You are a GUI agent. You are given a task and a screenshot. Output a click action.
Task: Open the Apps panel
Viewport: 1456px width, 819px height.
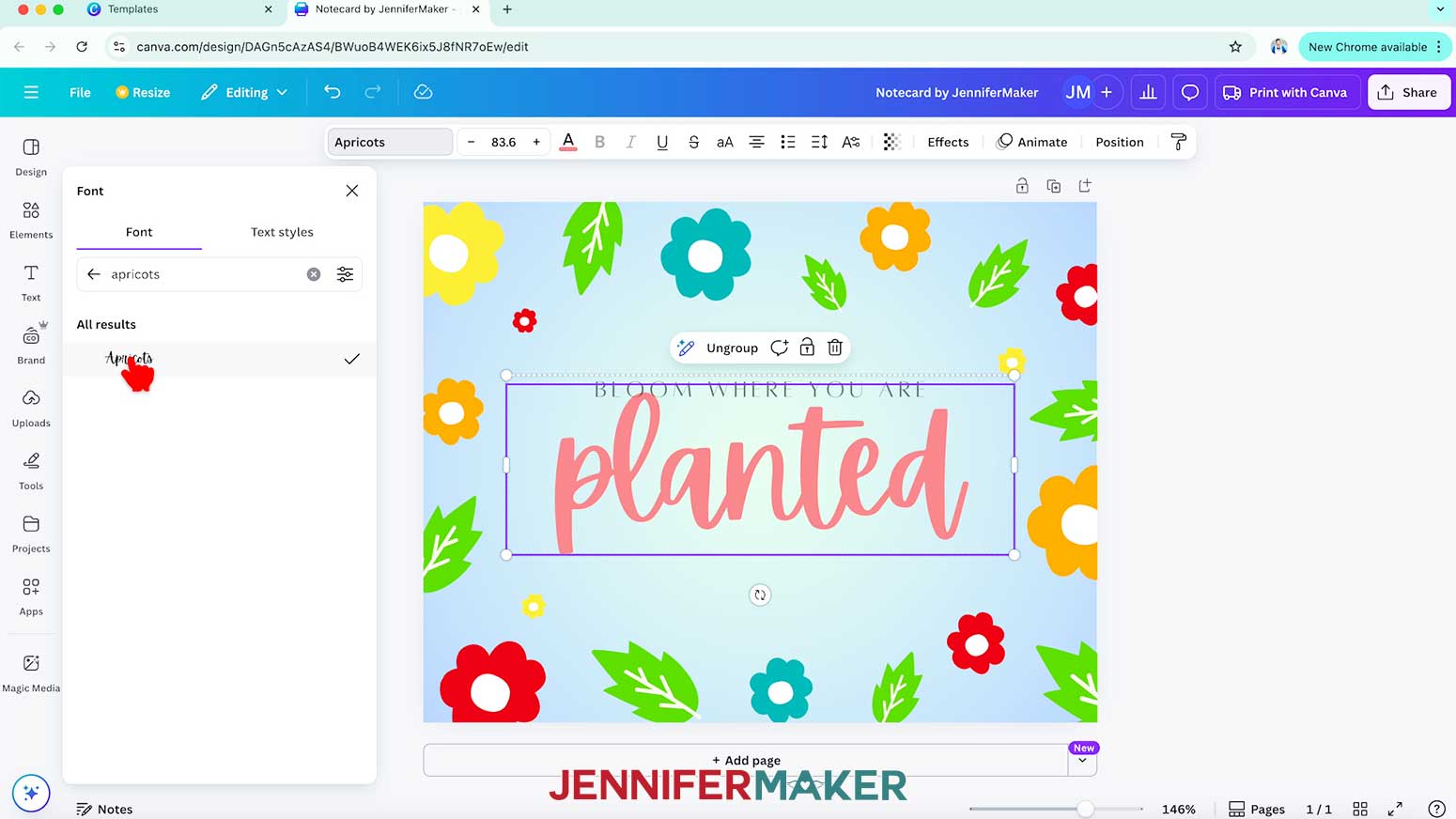pyautogui.click(x=31, y=597)
